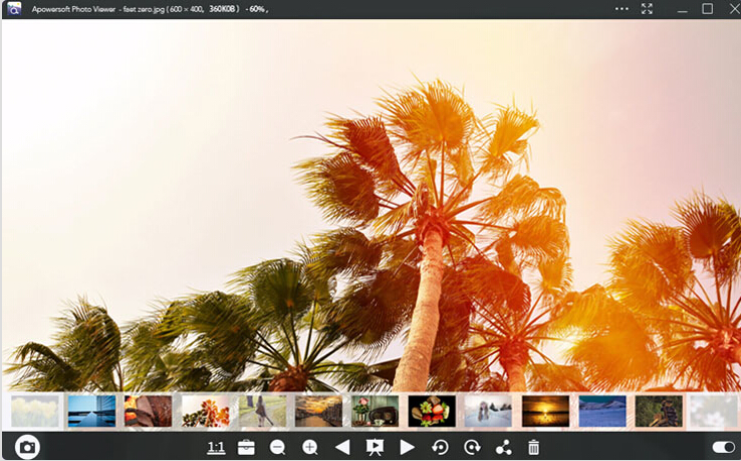Zoom in with the plus magnifier
Screen dimensions: 741x461
click(310, 447)
